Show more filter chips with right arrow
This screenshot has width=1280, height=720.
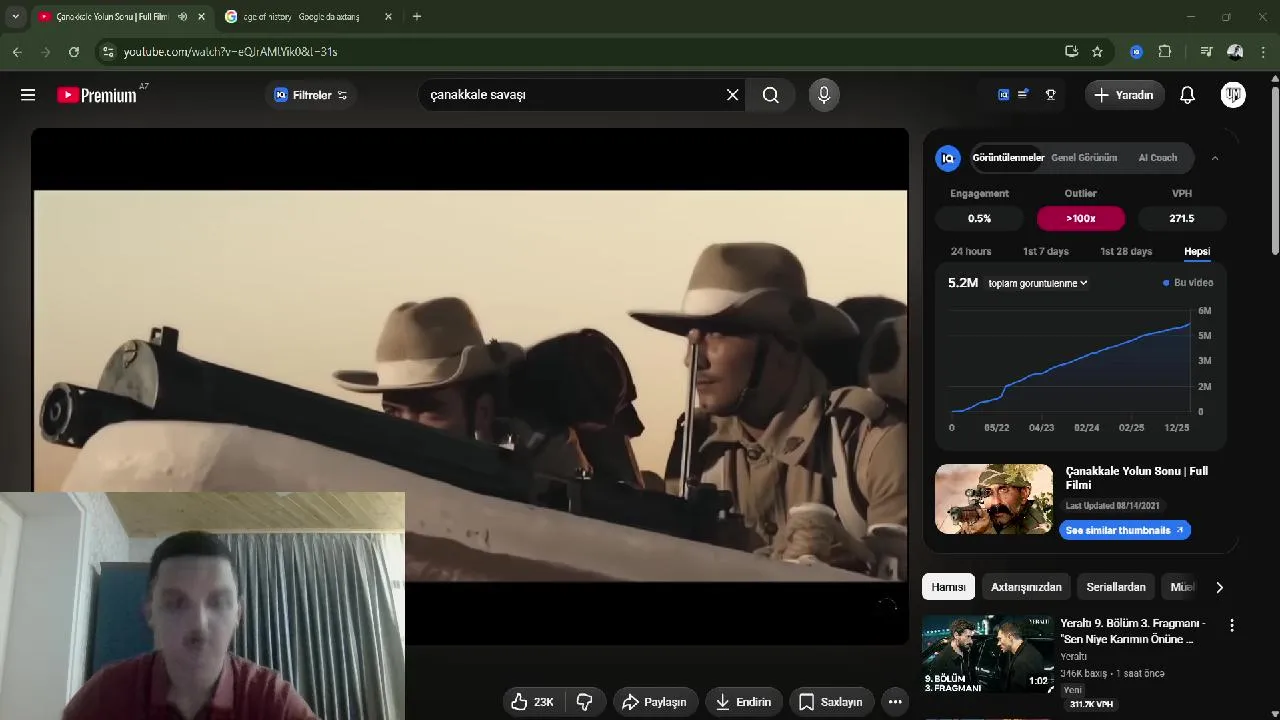1219,587
